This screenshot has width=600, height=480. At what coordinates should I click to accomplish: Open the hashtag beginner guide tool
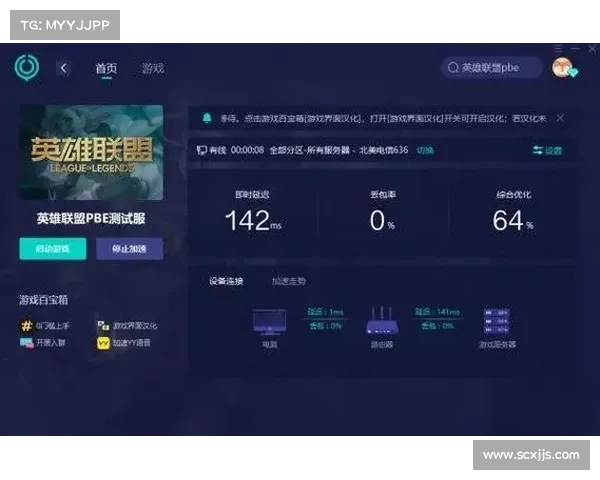(45, 326)
